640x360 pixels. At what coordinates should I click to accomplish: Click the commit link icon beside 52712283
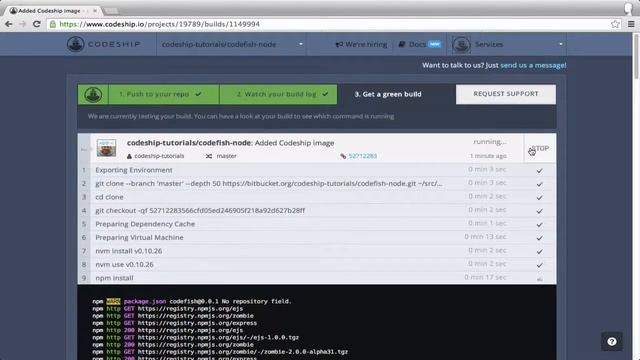pos(343,156)
